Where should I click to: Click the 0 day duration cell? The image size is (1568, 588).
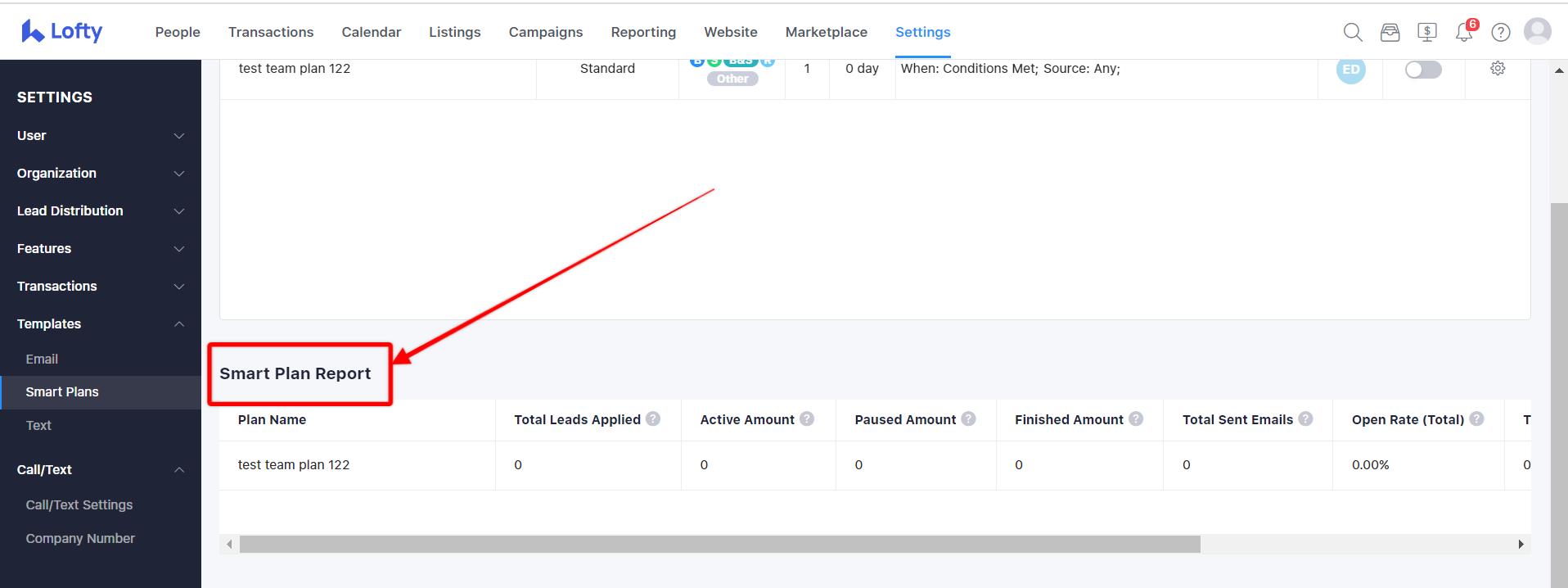coord(862,68)
